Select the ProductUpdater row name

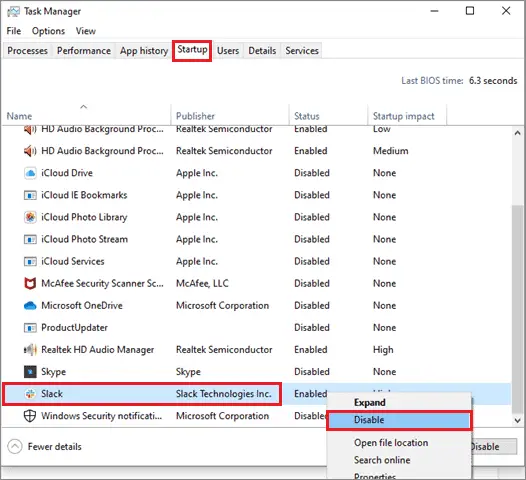(74, 328)
